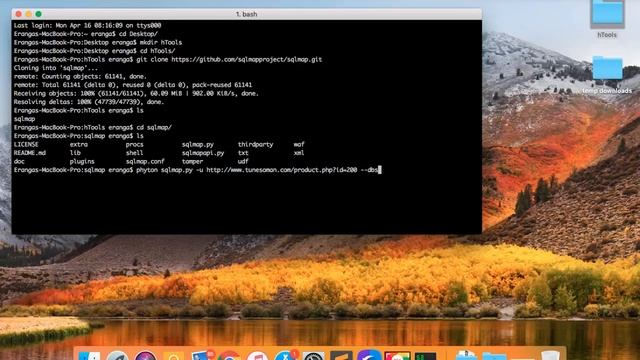Click the sqlmap.py file name in listing

coord(198,144)
